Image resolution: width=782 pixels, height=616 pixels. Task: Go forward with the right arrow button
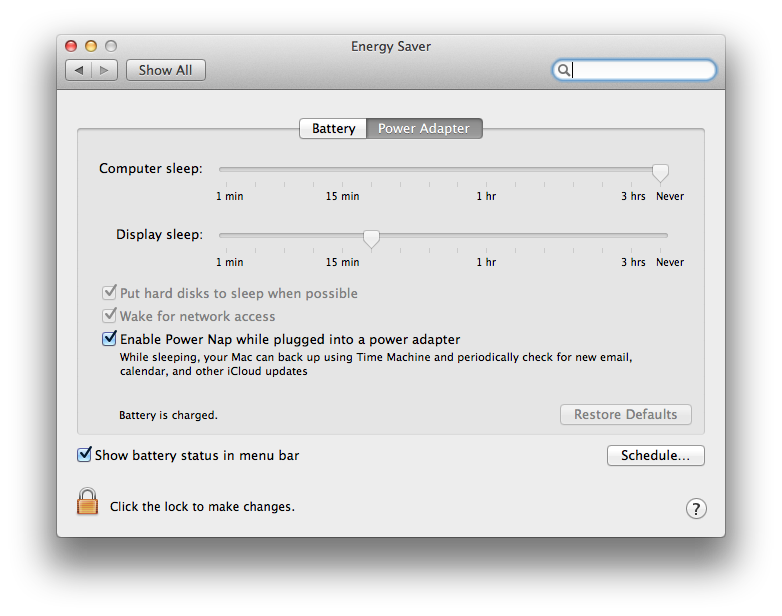[x=104, y=70]
